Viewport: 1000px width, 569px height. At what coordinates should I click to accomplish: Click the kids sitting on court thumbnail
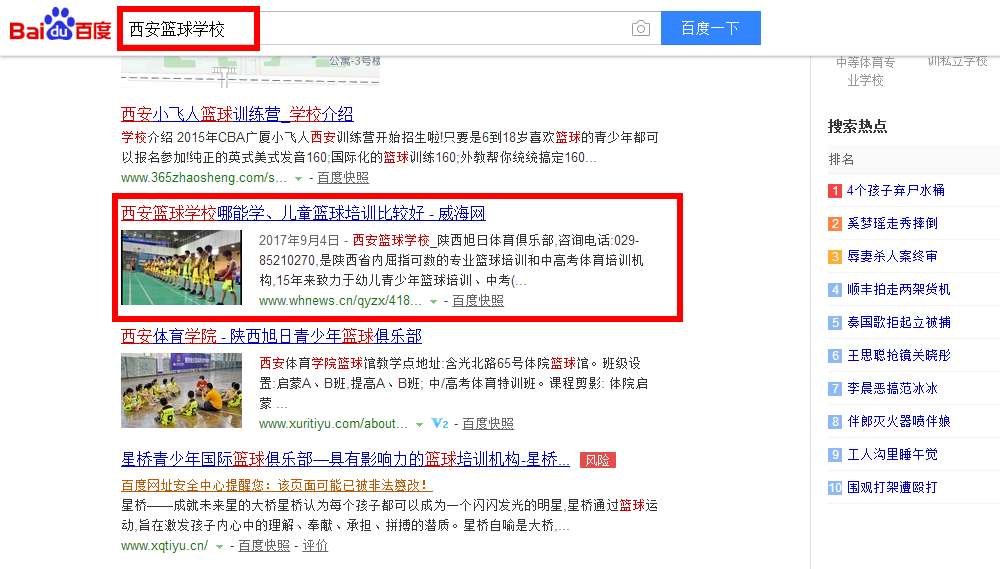pos(182,390)
